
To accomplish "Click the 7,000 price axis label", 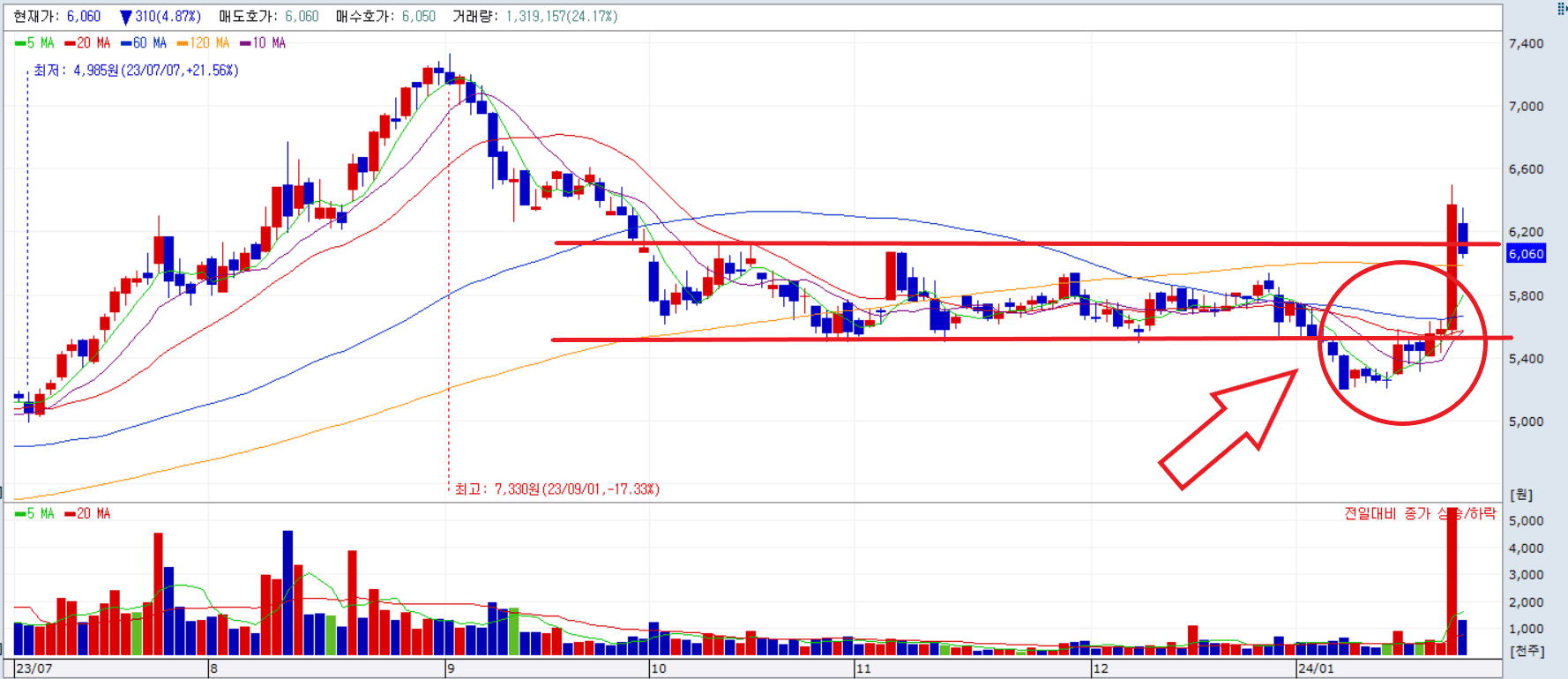I will (x=1526, y=106).
